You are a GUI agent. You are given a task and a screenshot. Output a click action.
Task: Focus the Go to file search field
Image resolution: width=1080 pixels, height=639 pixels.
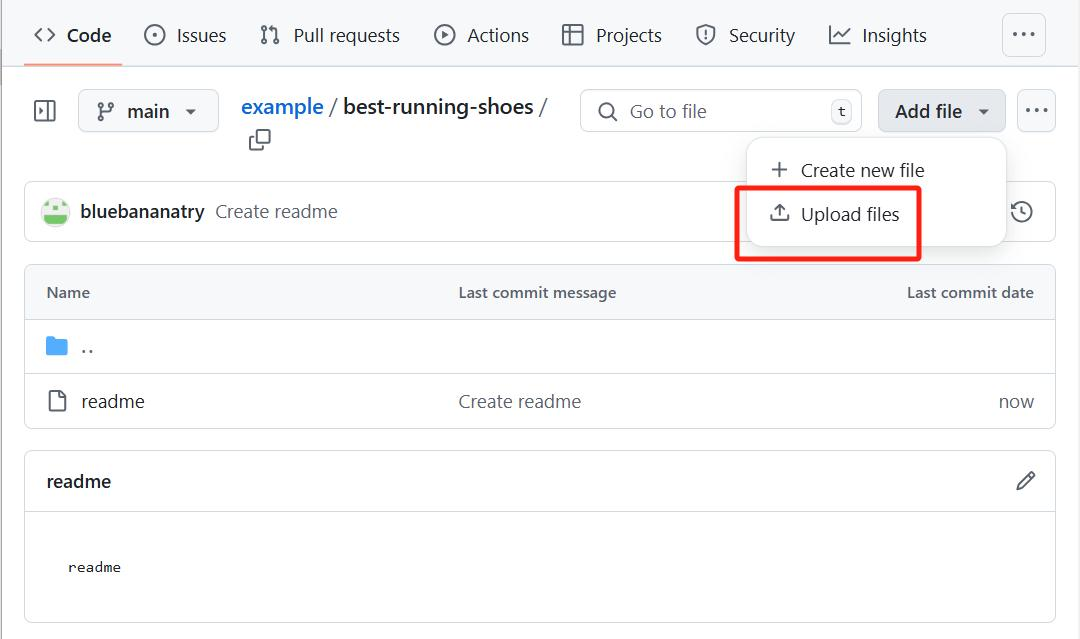tap(720, 111)
